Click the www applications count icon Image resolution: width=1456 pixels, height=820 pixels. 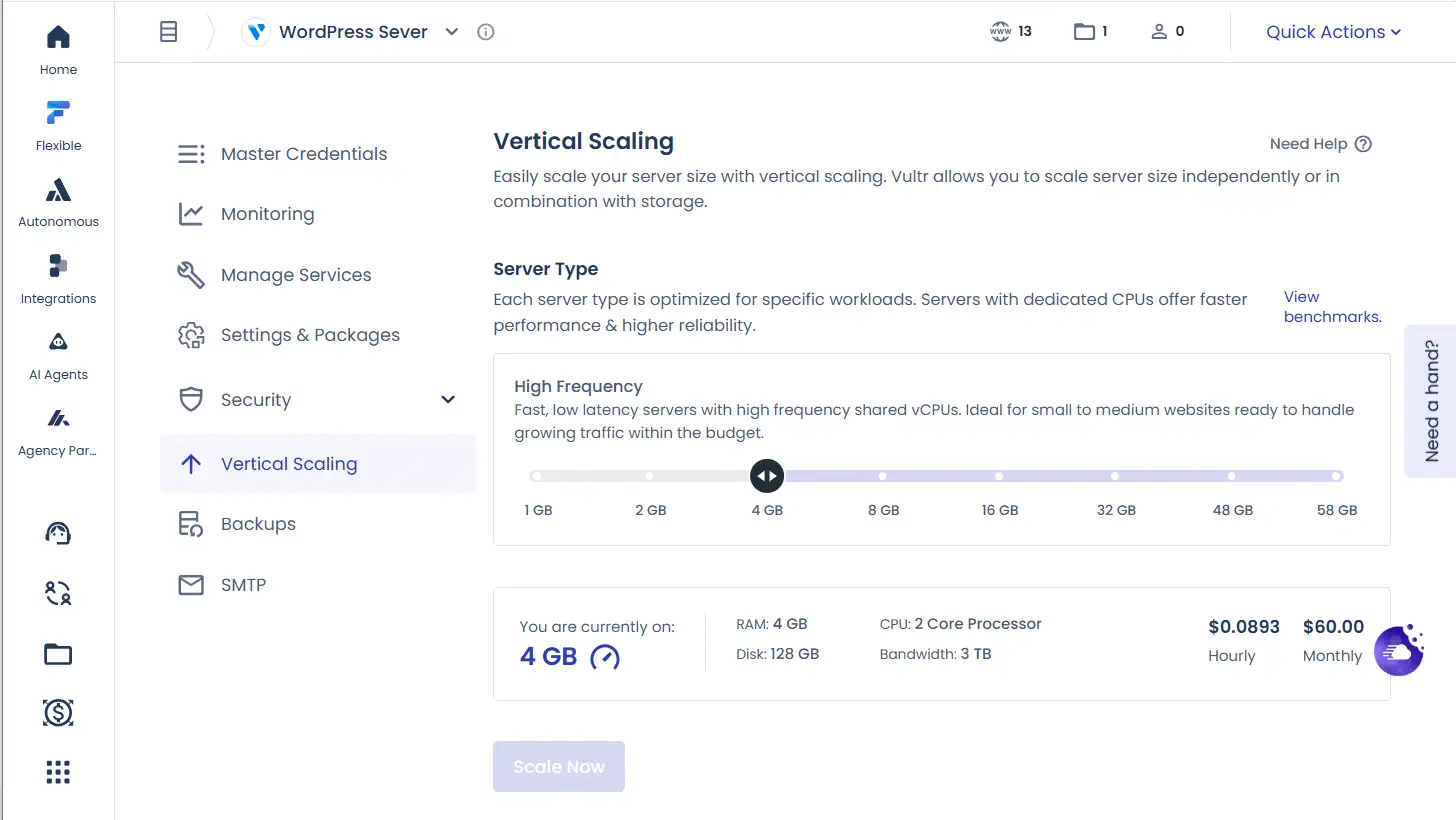pyautogui.click(x=1000, y=31)
